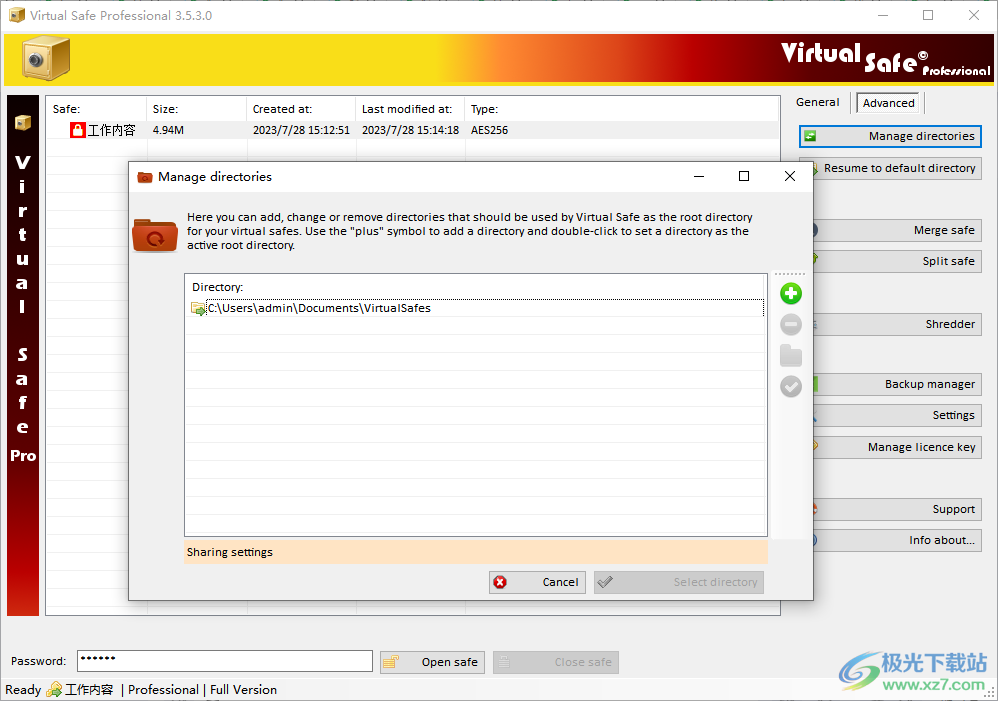
Task: Open the Shredder tool
Action: point(897,324)
